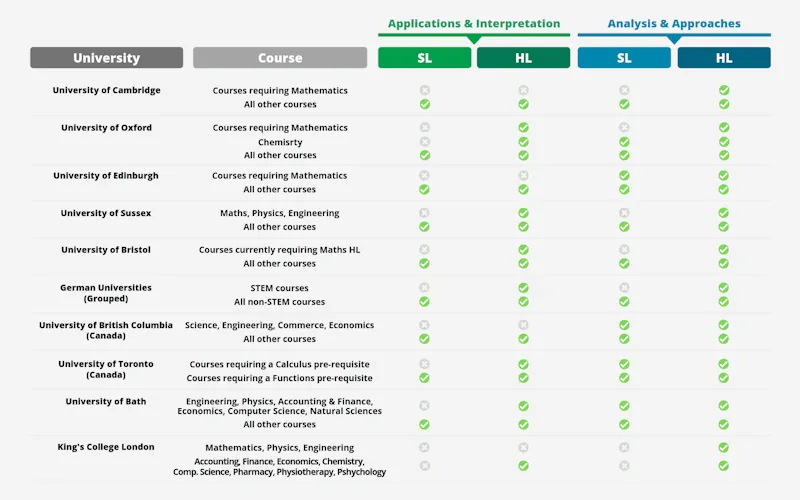Image resolution: width=800 pixels, height=500 pixels.
Task: Select the dark blue HL header under Analysis & Approaches
Action: pyautogui.click(x=724, y=58)
